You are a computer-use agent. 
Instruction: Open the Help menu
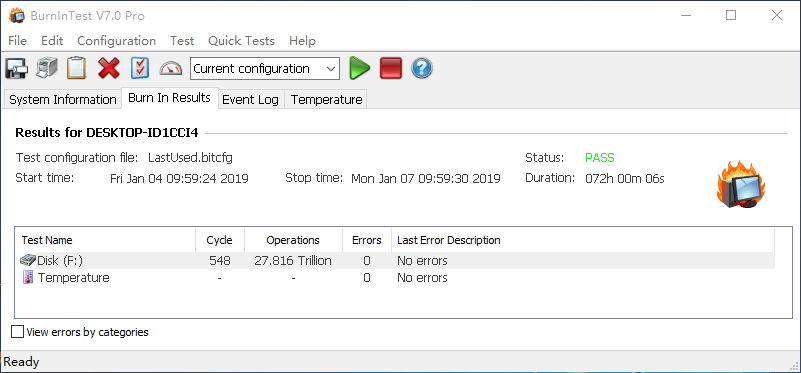tap(302, 41)
